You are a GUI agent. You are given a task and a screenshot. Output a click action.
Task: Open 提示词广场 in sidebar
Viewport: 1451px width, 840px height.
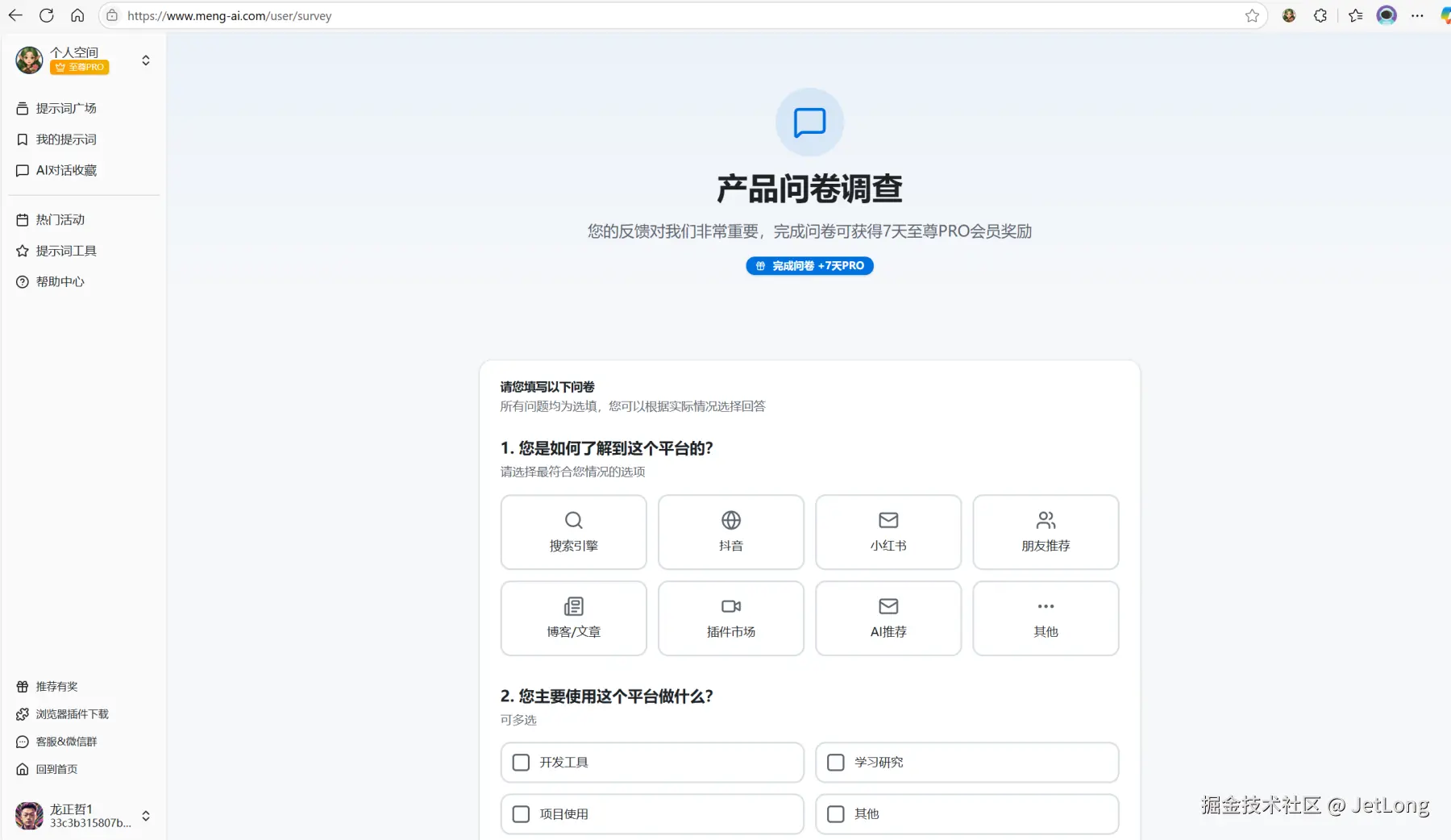(x=66, y=108)
